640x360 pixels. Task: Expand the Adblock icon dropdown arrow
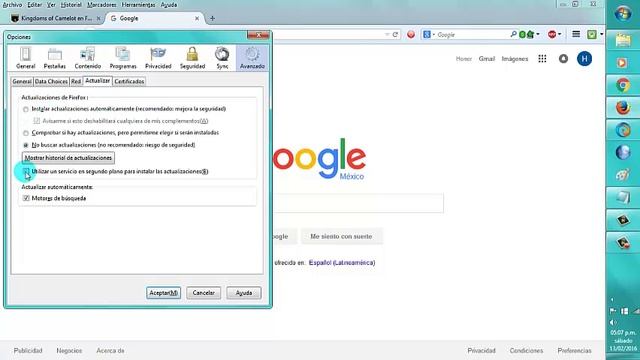click(560, 35)
